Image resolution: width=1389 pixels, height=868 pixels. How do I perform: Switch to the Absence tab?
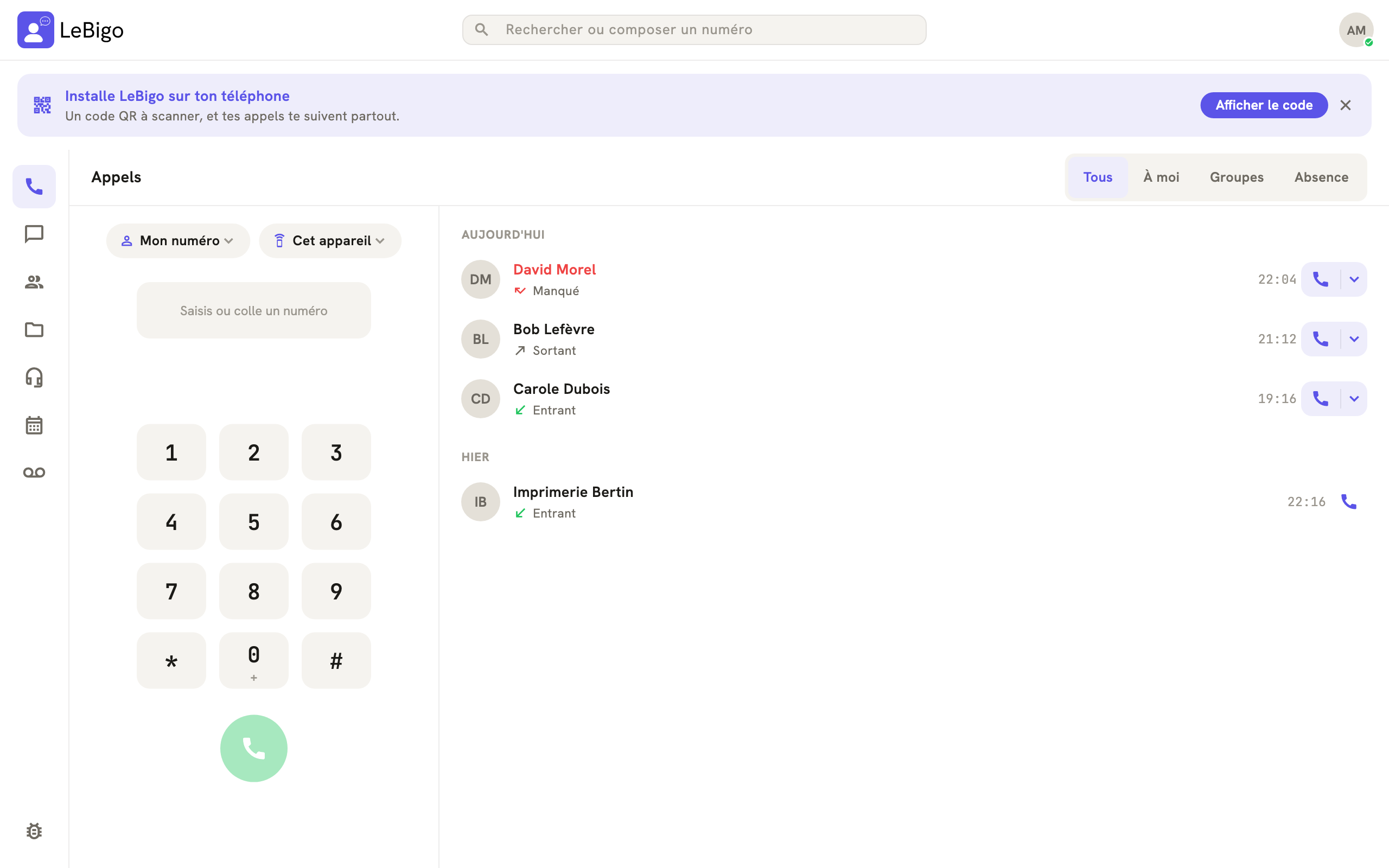[1321, 177]
